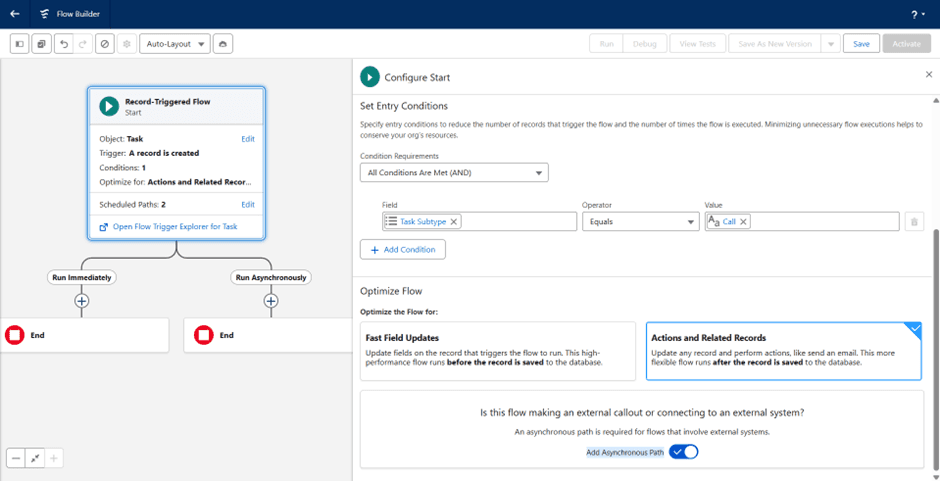
Task: Click the Configure Start green icon
Action: pos(370,77)
